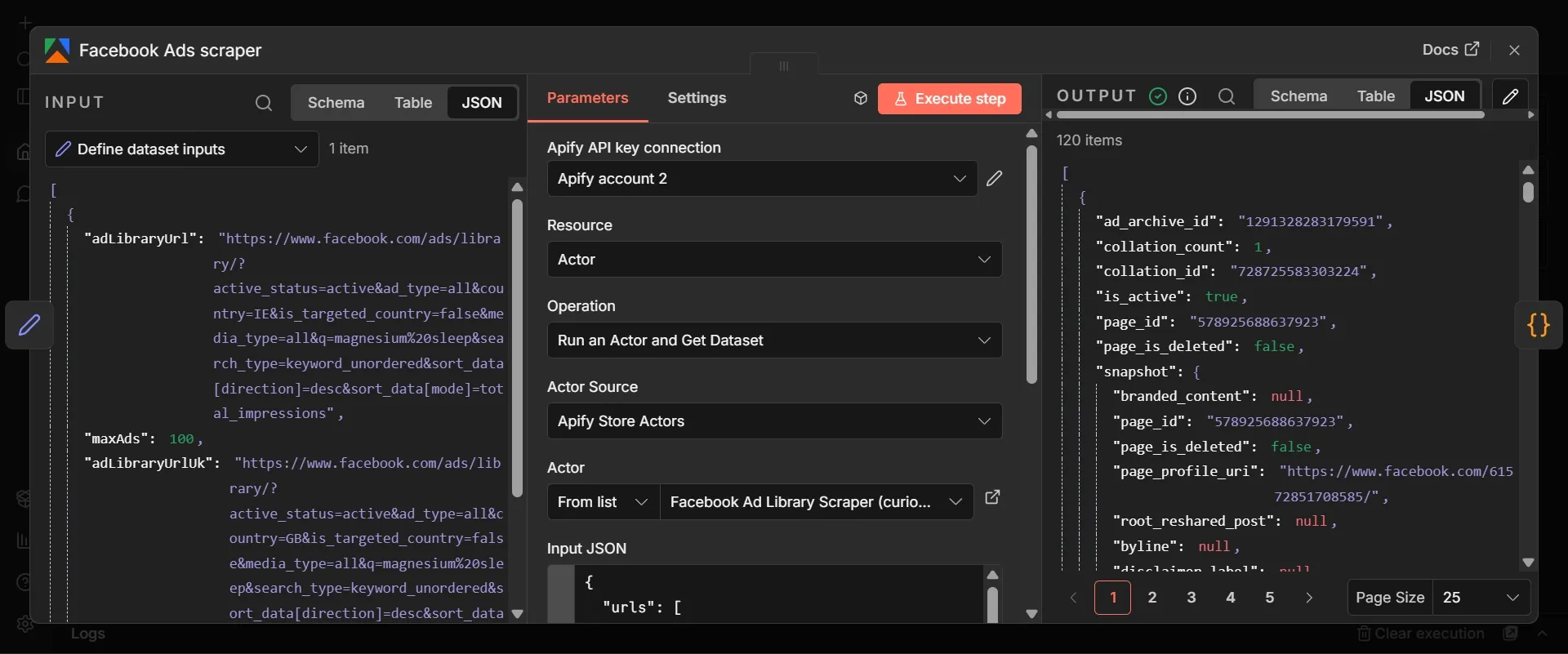Open the From list mode dropdown

click(604, 502)
